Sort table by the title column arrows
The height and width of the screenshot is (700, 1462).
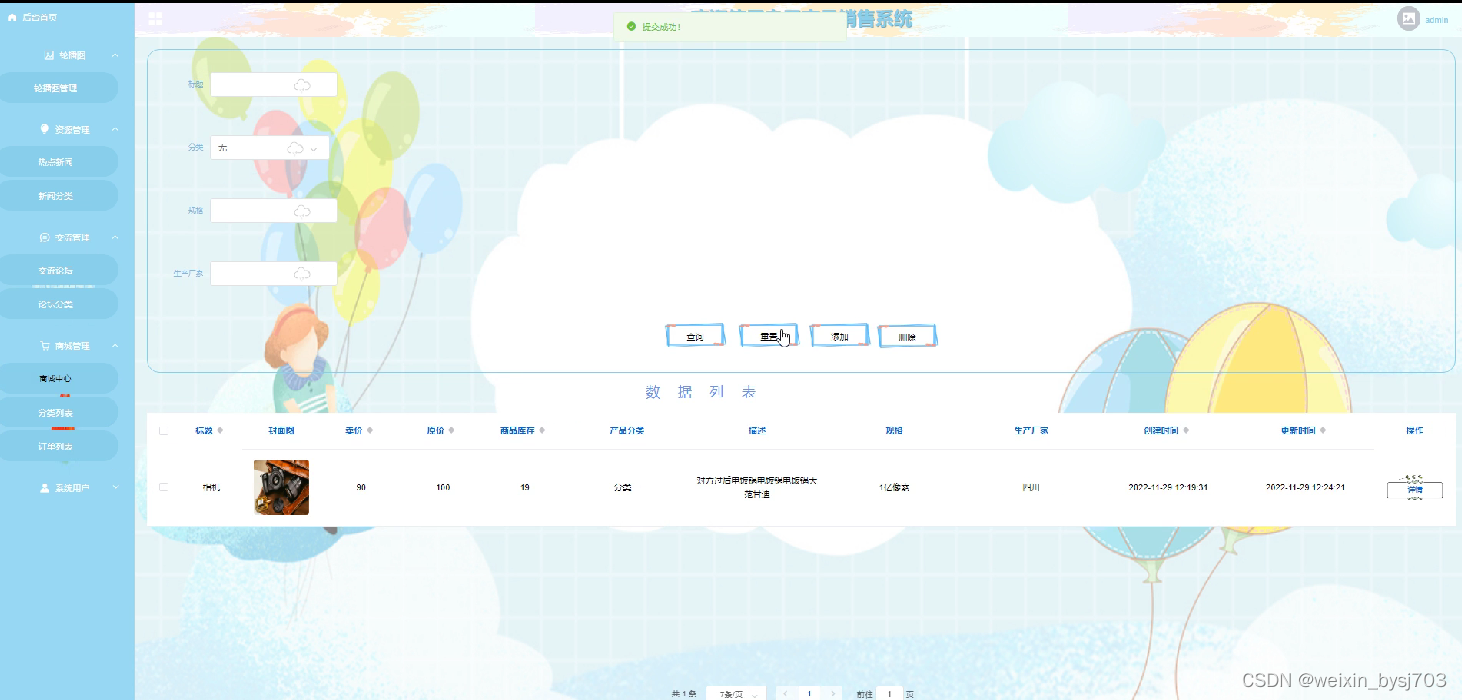click(x=220, y=430)
